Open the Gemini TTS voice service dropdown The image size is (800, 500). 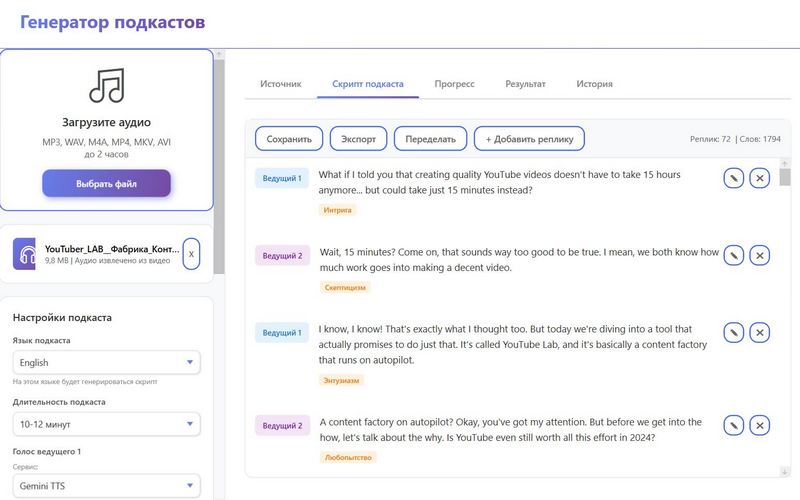(x=107, y=486)
